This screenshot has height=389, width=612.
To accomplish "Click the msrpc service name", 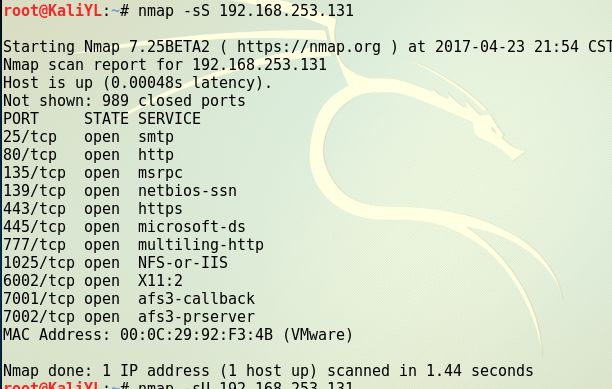I will 160,173.
